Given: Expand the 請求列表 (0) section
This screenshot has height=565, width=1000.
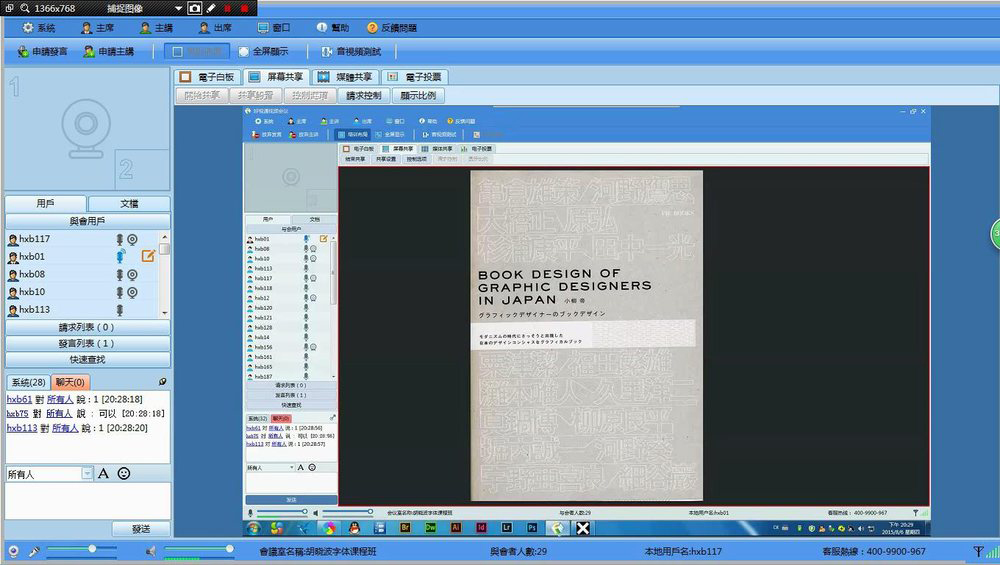Looking at the screenshot, I should pyautogui.click(x=87, y=327).
